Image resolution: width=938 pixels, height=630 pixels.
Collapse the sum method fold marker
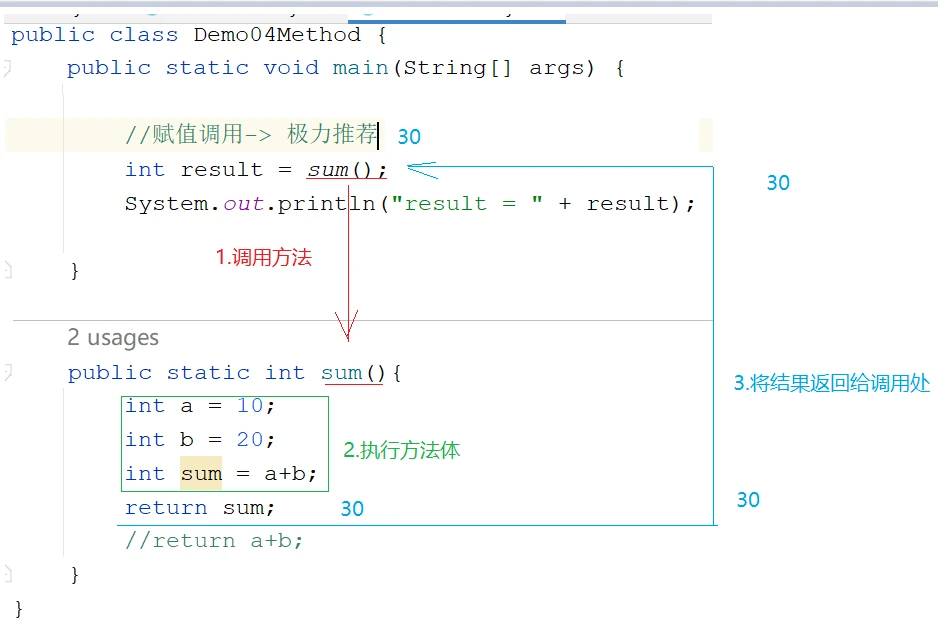click(x=8, y=373)
